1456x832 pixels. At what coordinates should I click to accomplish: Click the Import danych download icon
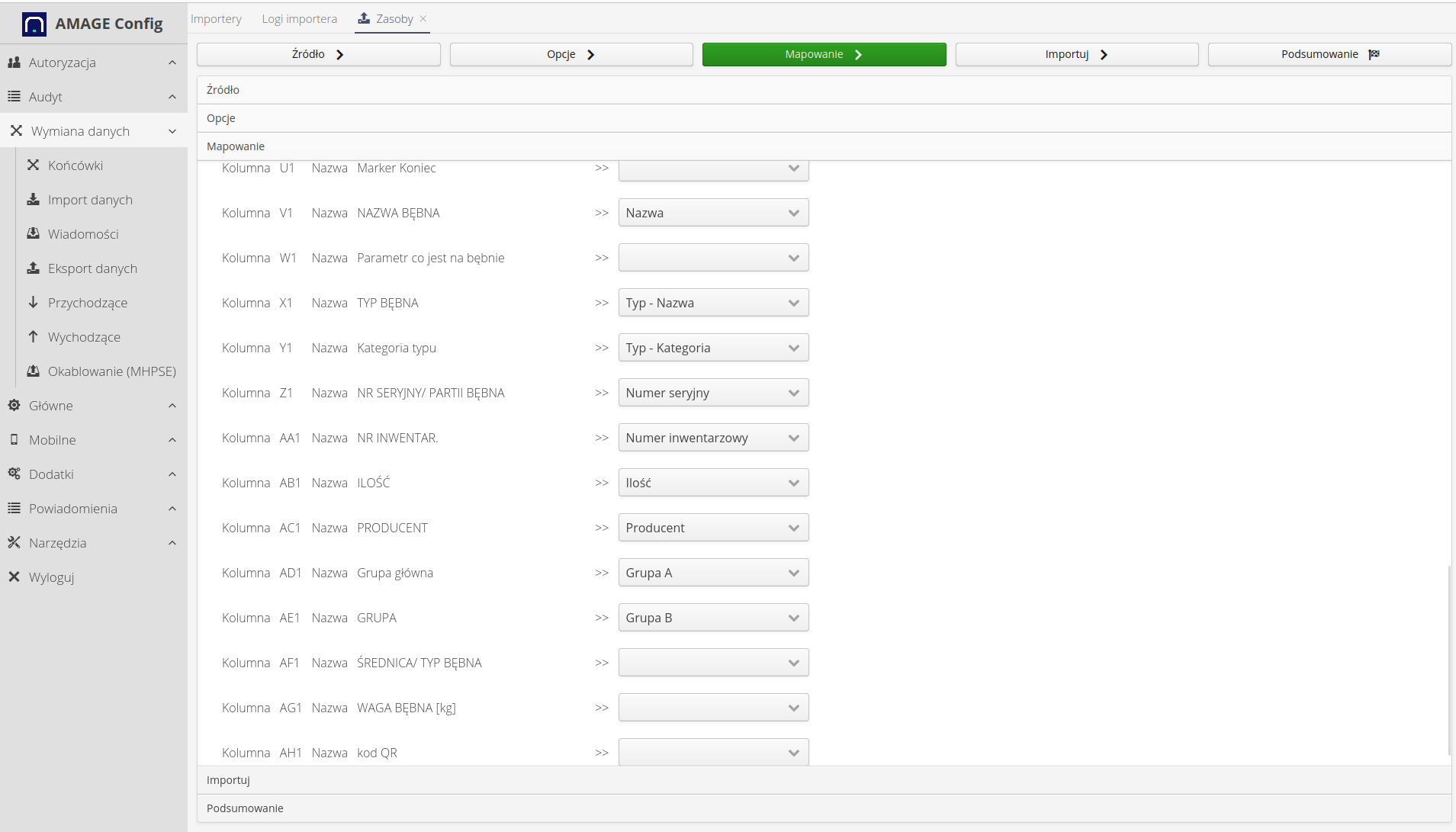33,200
